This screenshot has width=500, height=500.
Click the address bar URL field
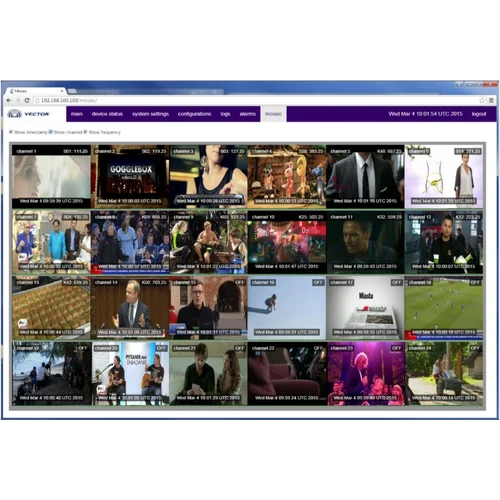[257, 100]
